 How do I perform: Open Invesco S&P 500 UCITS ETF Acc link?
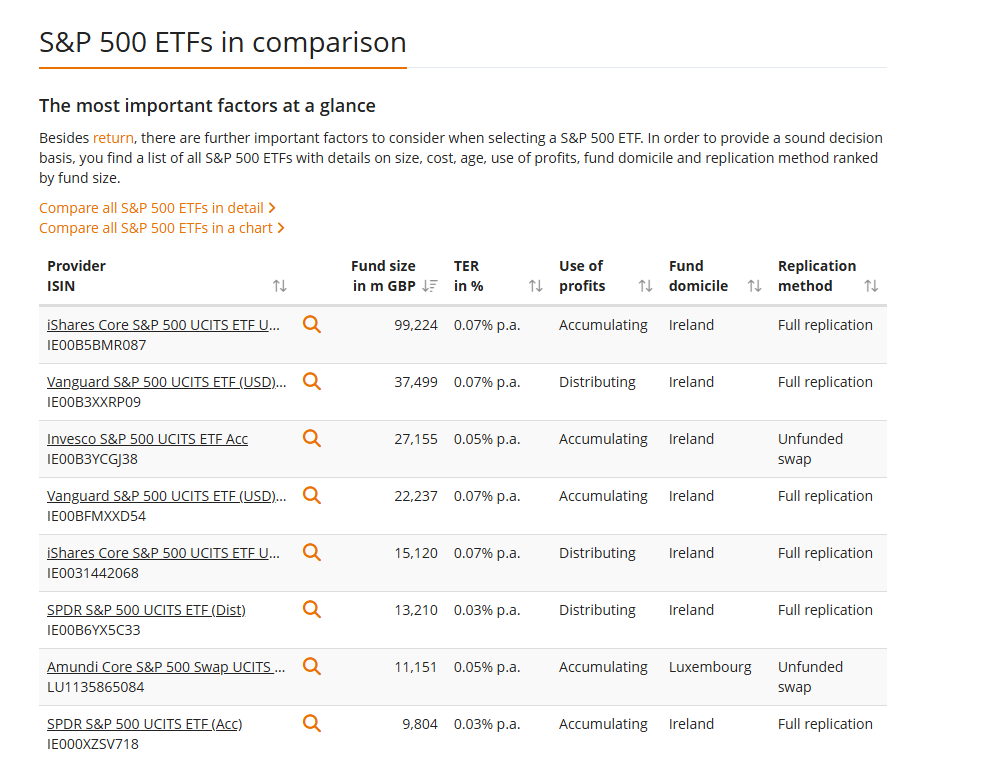pyautogui.click(x=147, y=439)
